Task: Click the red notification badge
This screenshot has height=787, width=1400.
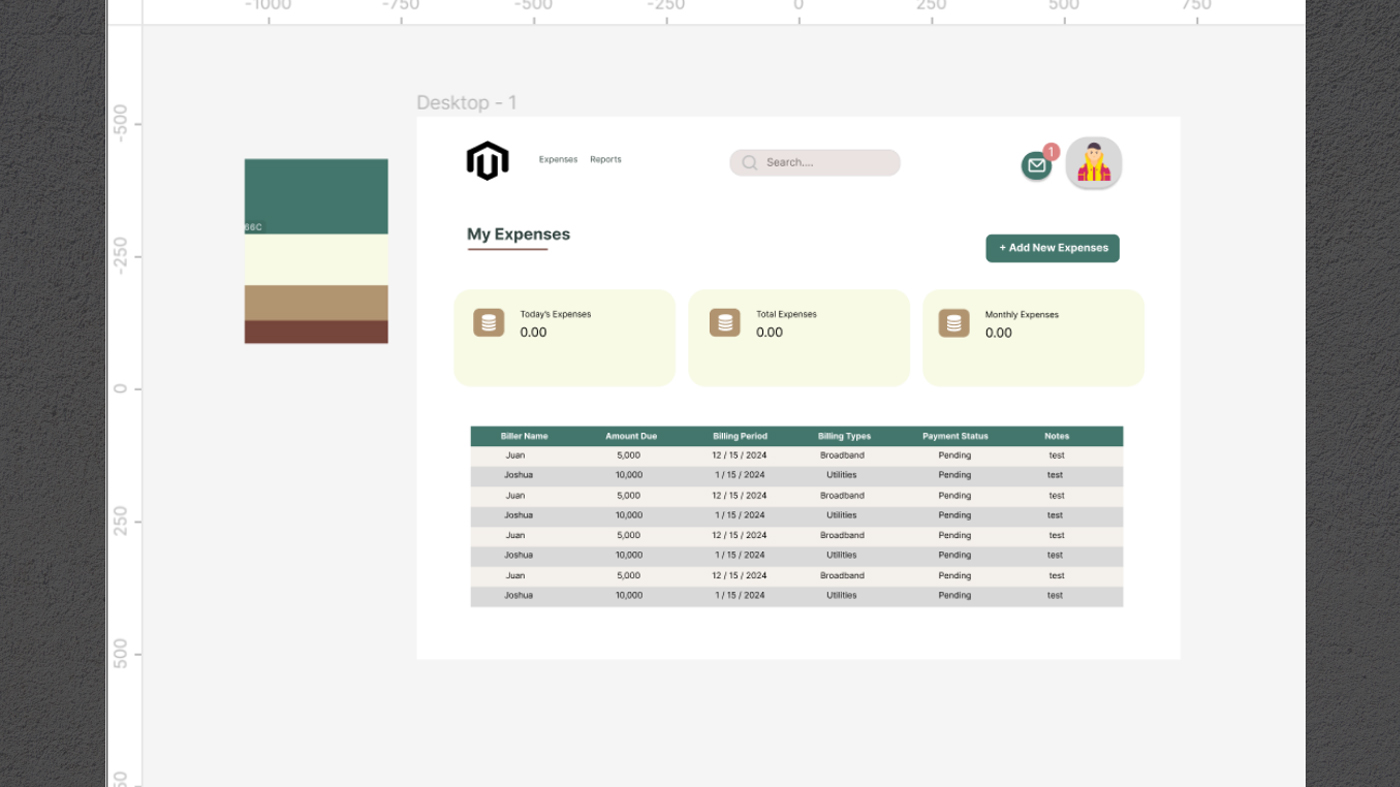Action: (x=1051, y=152)
